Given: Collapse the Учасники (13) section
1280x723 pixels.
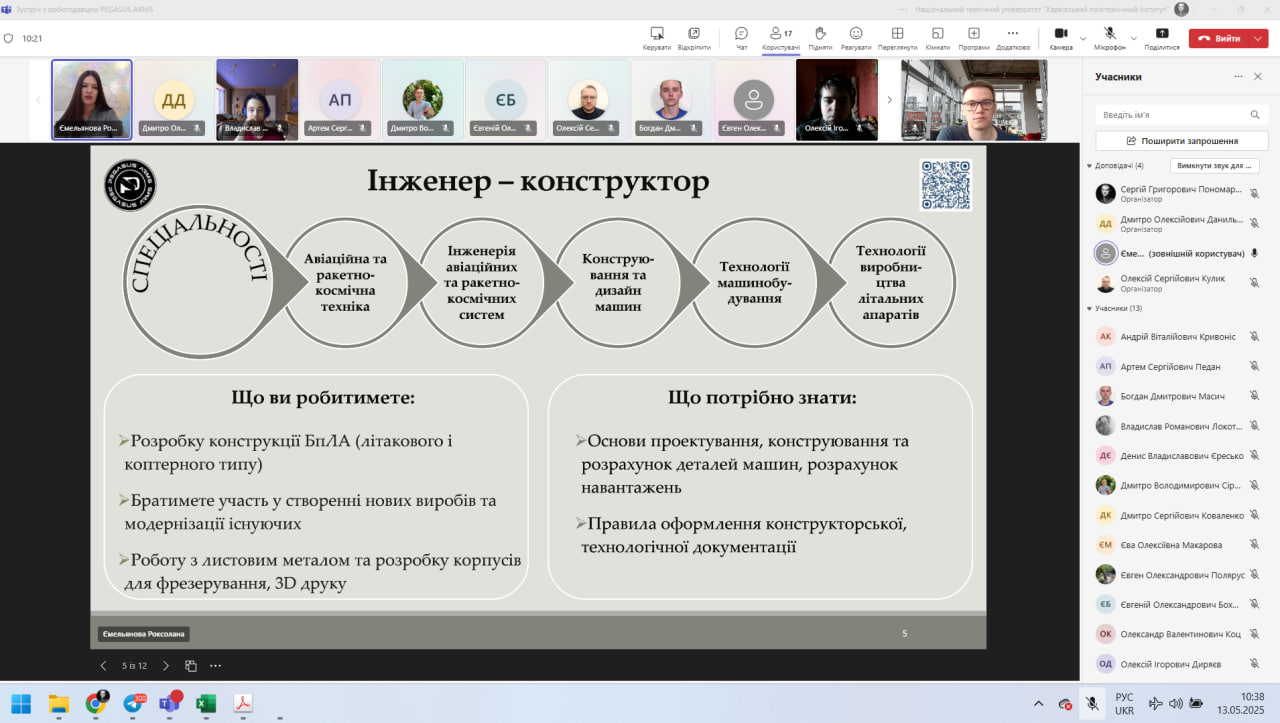Looking at the screenshot, I should (1089, 308).
